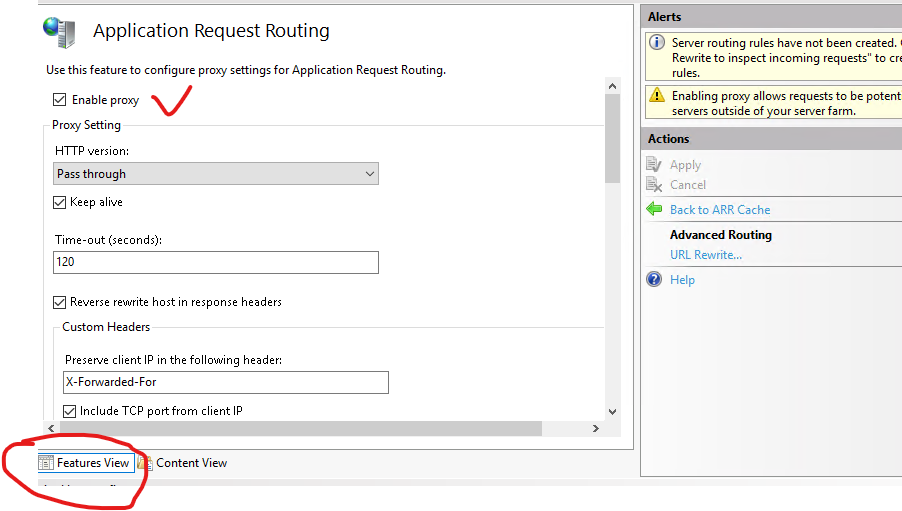Toggle Reverse rewrite host in response headers
The width and height of the screenshot is (902, 511).
pos(59,302)
